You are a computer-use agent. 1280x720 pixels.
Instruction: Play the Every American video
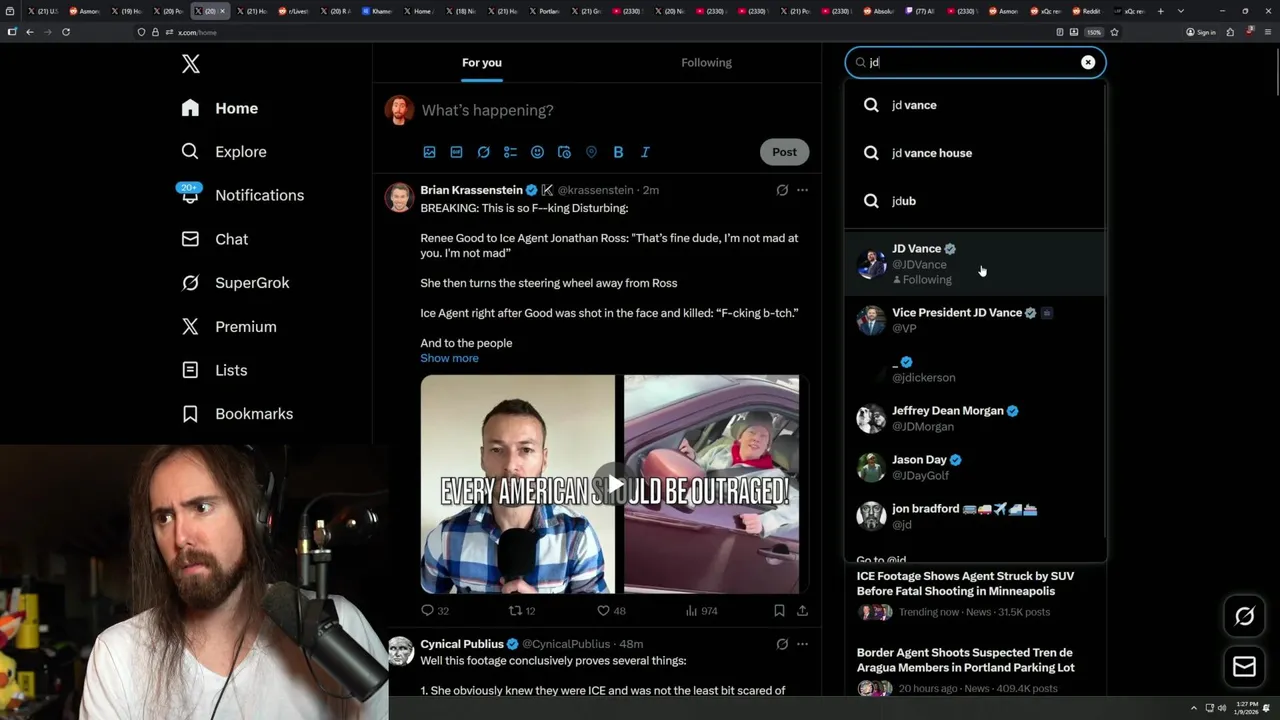(x=613, y=485)
